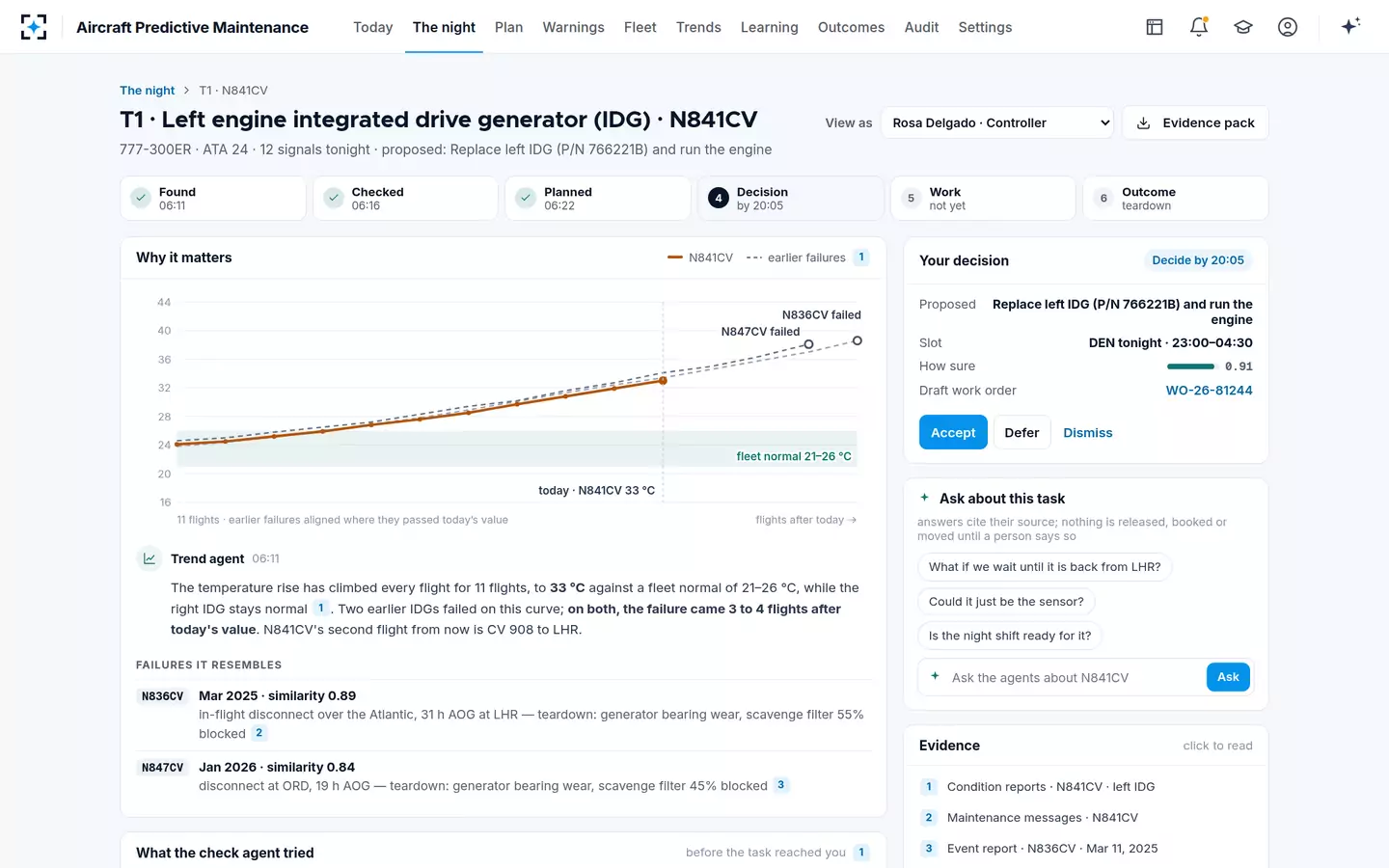Select "What if we wait until it is back from LHR?"

pos(1045,567)
